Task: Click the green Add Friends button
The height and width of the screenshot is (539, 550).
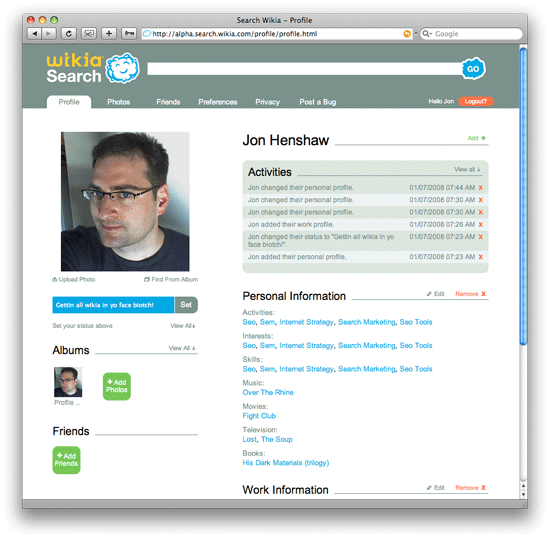Action: point(66,460)
